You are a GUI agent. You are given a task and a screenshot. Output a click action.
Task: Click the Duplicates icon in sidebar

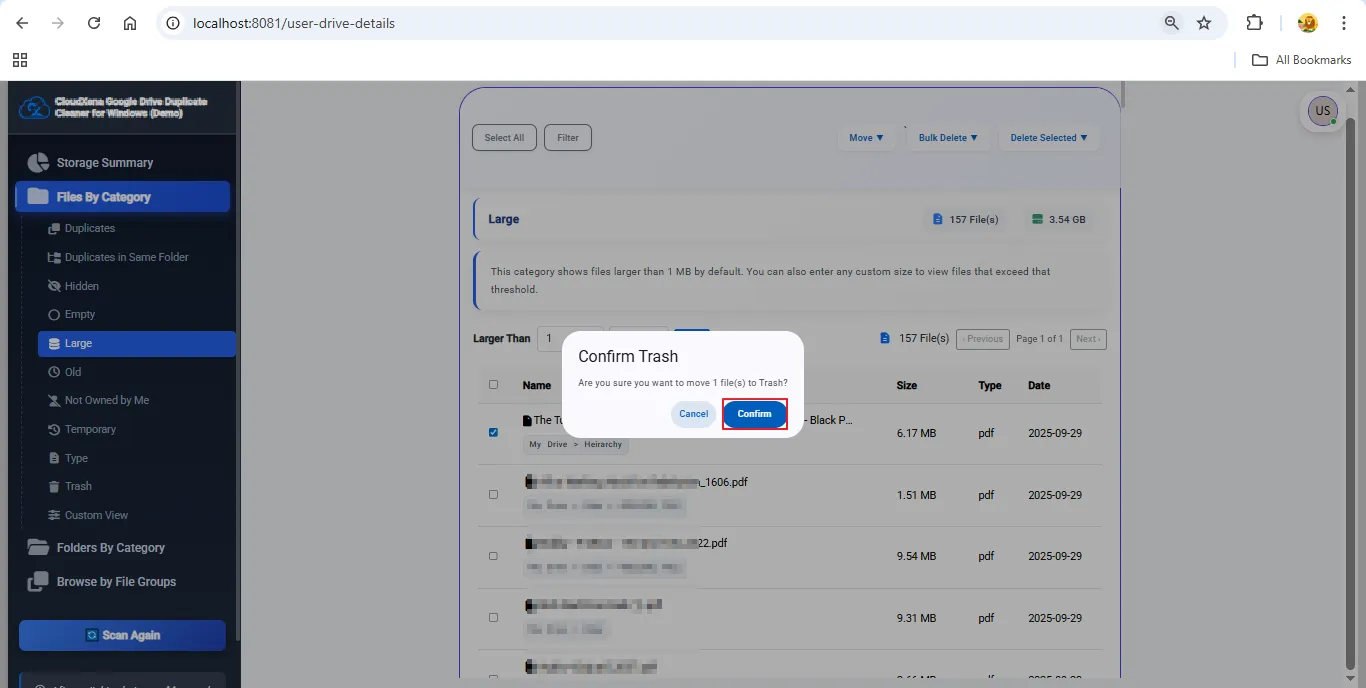tap(54, 229)
